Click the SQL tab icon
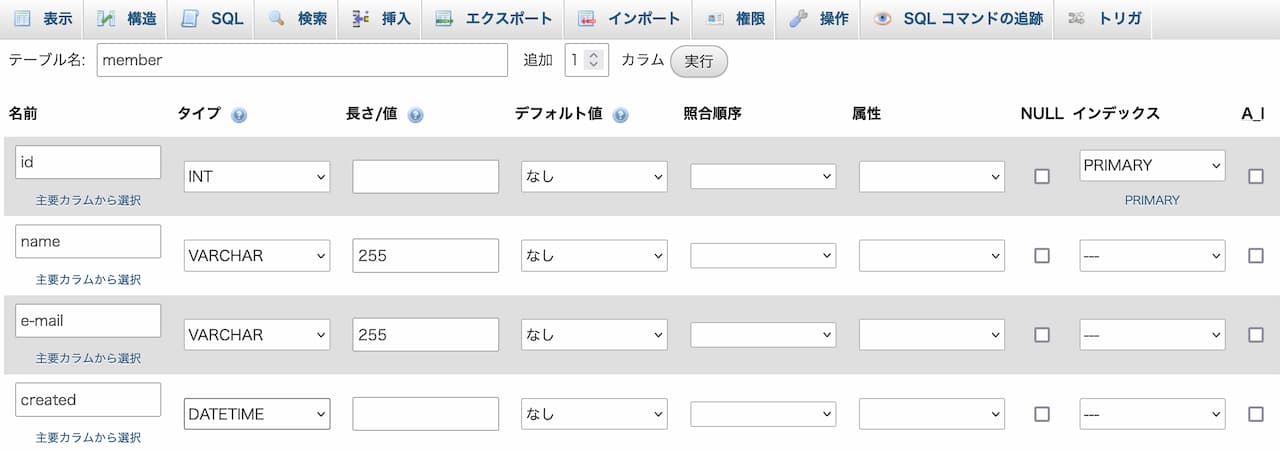1280x451 pixels. pos(190,19)
